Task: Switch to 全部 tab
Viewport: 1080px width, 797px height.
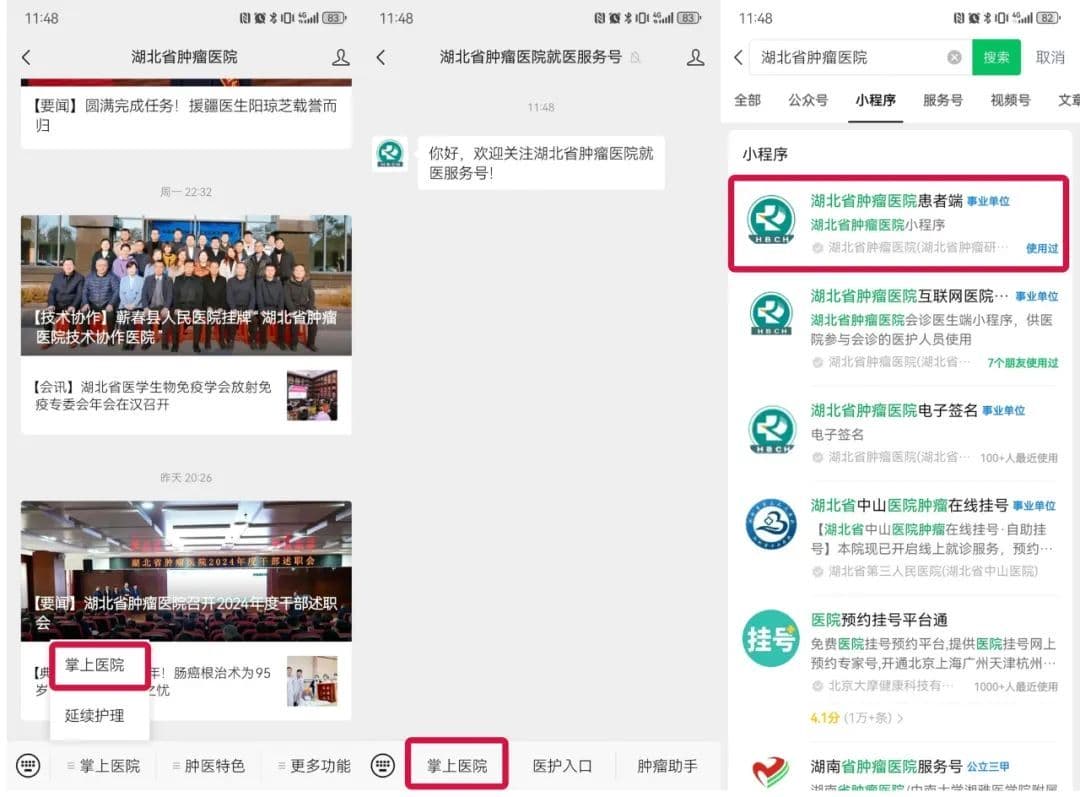Action: [x=747, y=100]
